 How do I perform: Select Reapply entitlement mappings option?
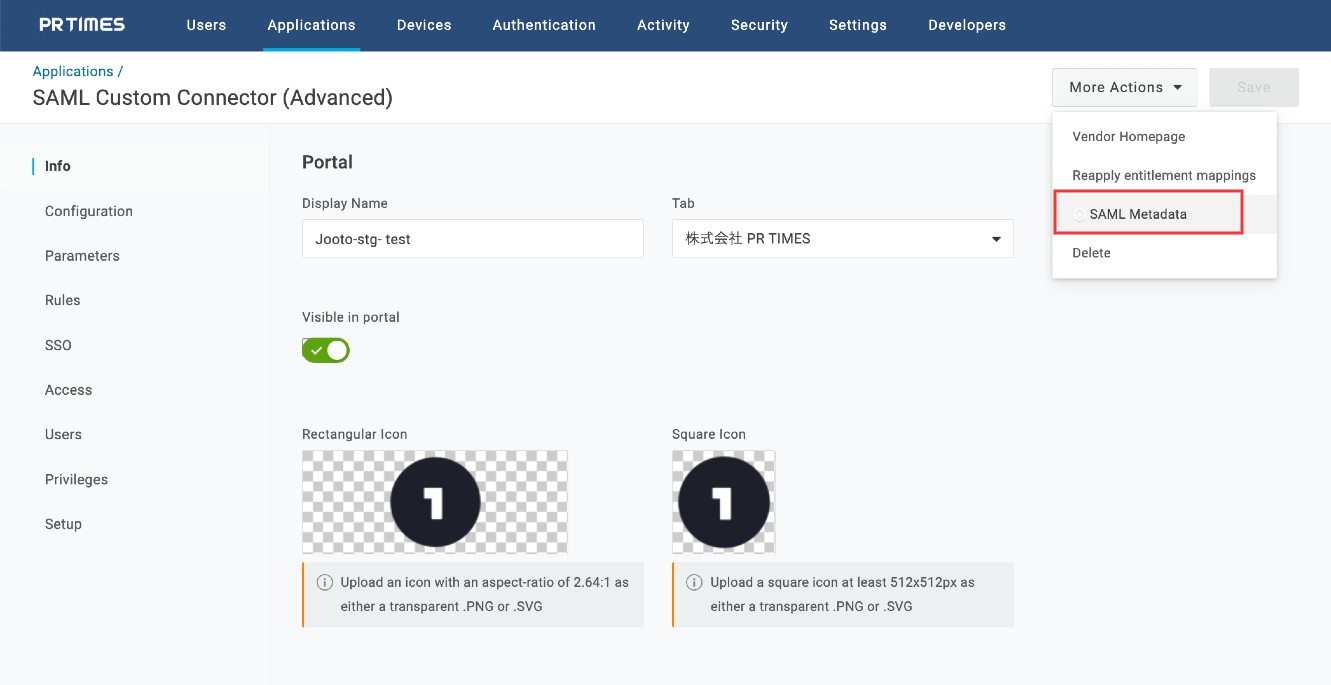(1163, 176)
